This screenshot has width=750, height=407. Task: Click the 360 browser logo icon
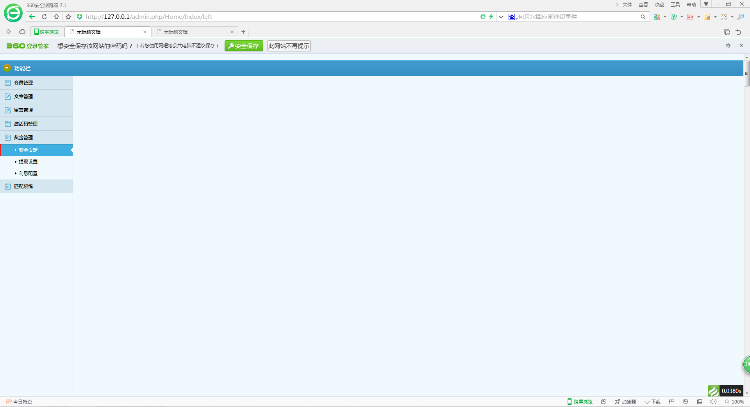click(13, 12)
